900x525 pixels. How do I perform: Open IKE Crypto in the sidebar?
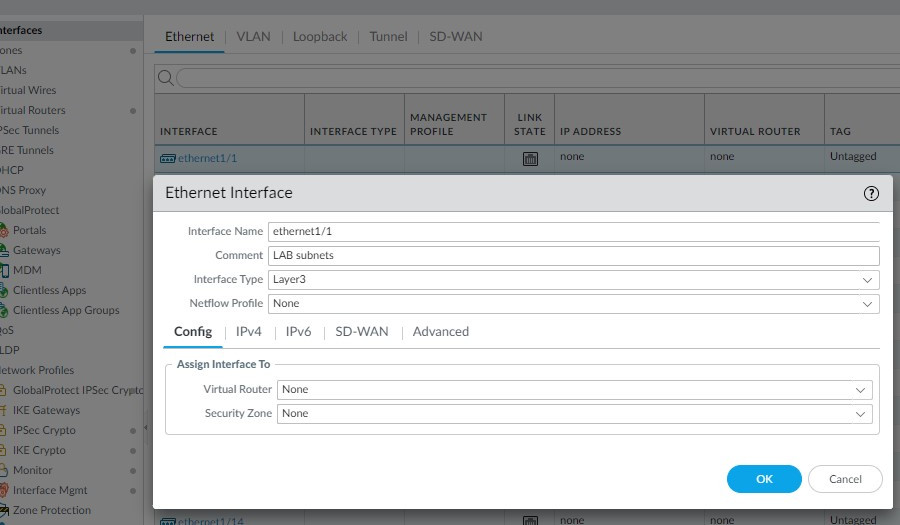point(39,450)
